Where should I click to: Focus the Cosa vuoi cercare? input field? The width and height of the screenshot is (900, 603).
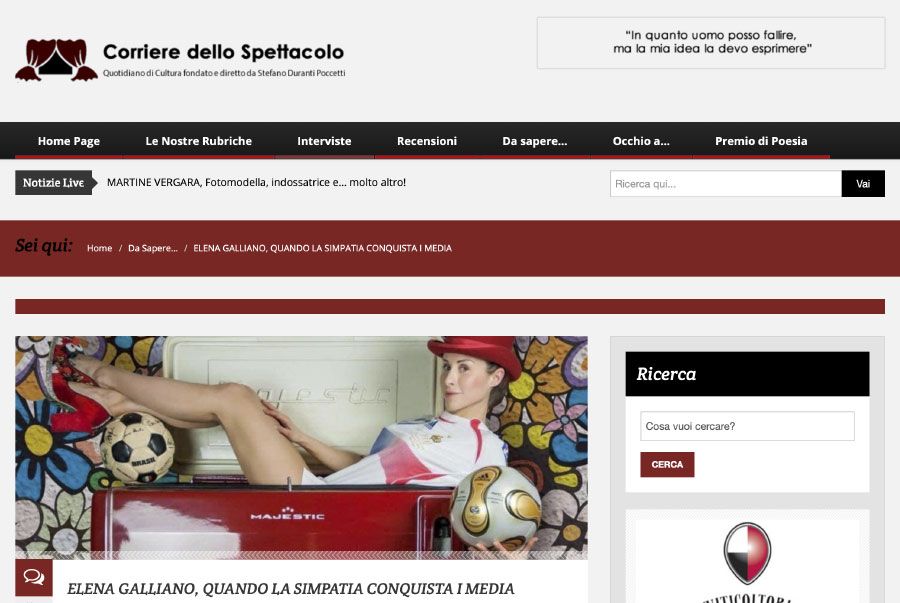pyautogui.click(x=747, y=426)
